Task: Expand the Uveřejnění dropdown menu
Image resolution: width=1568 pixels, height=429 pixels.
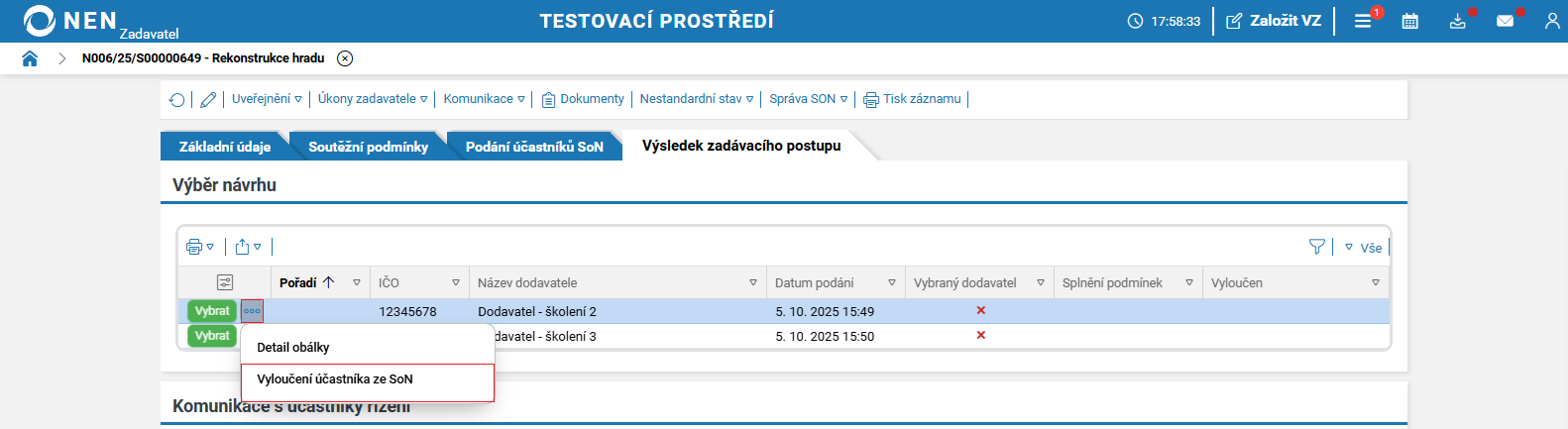Action: point(267,99)
